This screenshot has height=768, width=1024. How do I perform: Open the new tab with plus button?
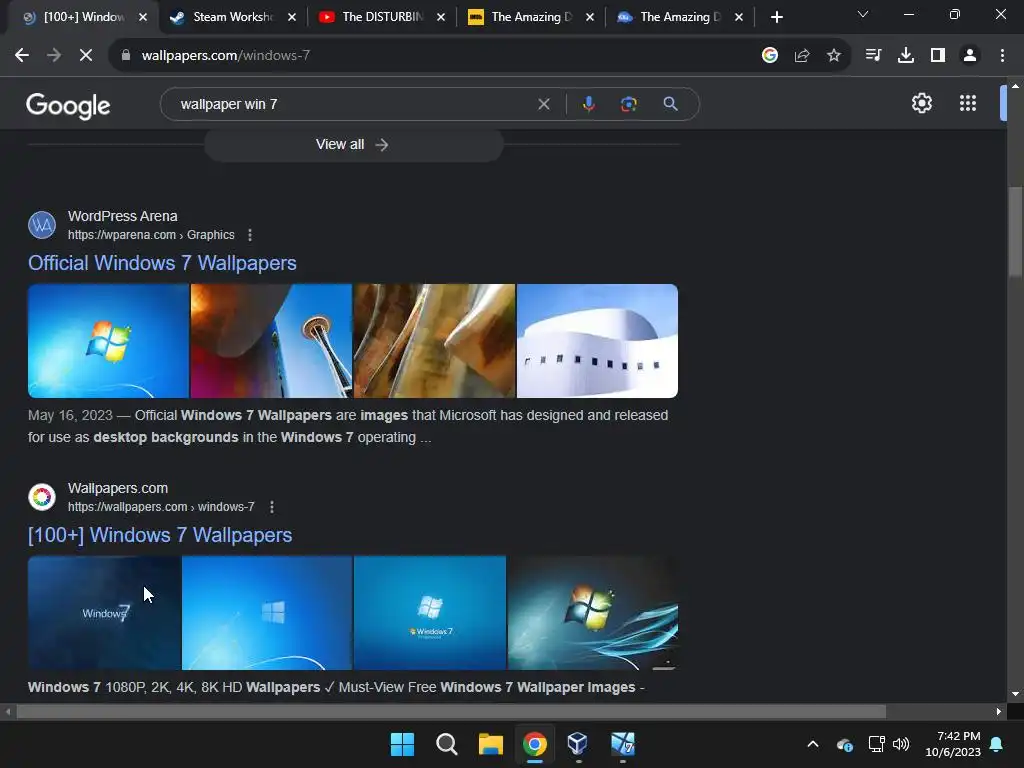coord(776,18)
